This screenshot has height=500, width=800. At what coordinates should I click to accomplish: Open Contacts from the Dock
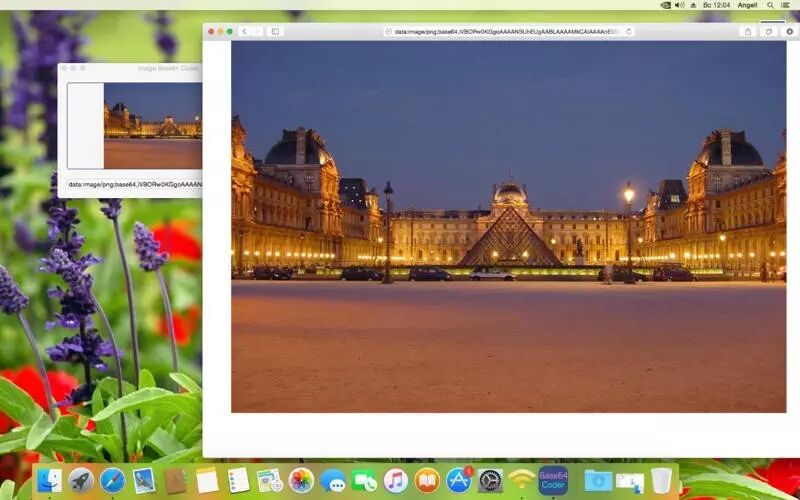(x=176, y=481)
